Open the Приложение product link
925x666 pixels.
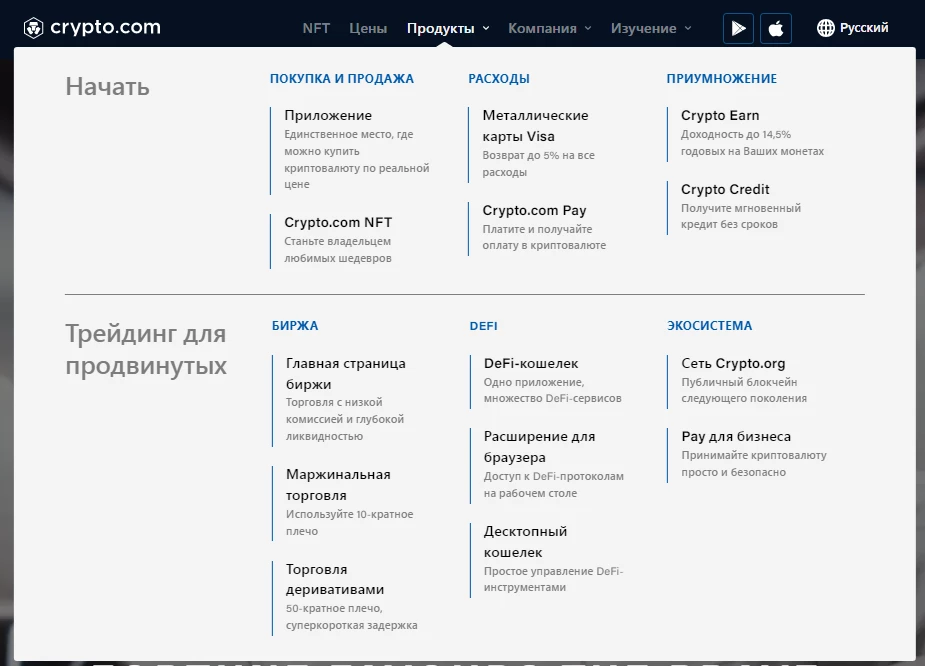(328, 115)
